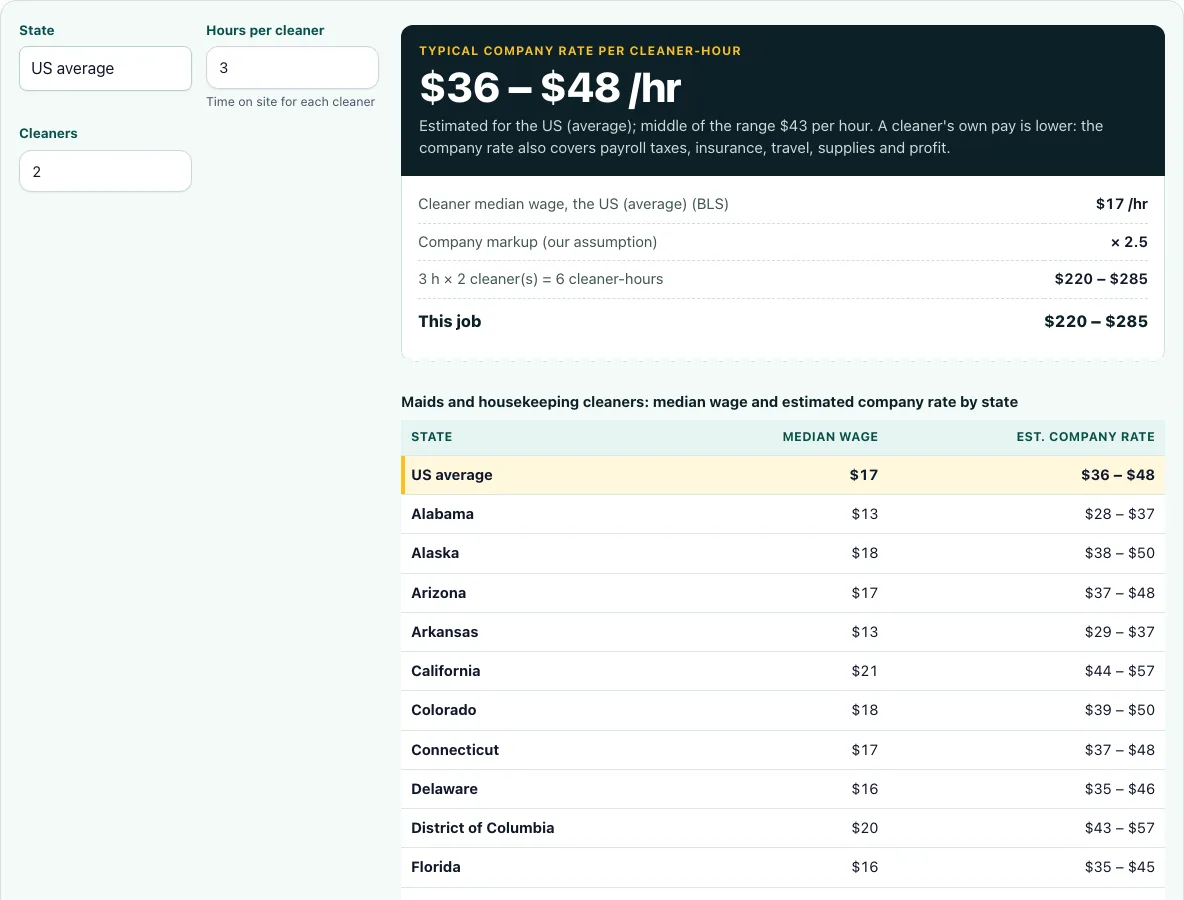Select Delaware's $16 median wage
The image size is (1184, 900).
pos(865,789)
